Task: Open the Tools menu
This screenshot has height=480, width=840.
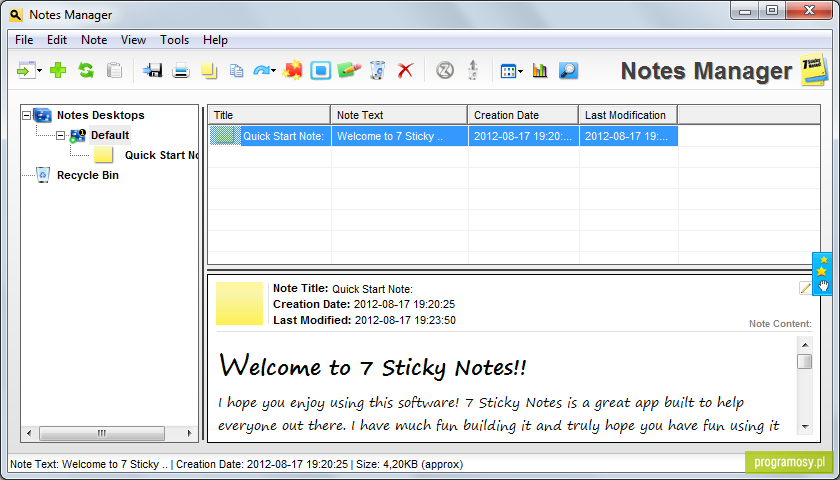Action: 175,40
